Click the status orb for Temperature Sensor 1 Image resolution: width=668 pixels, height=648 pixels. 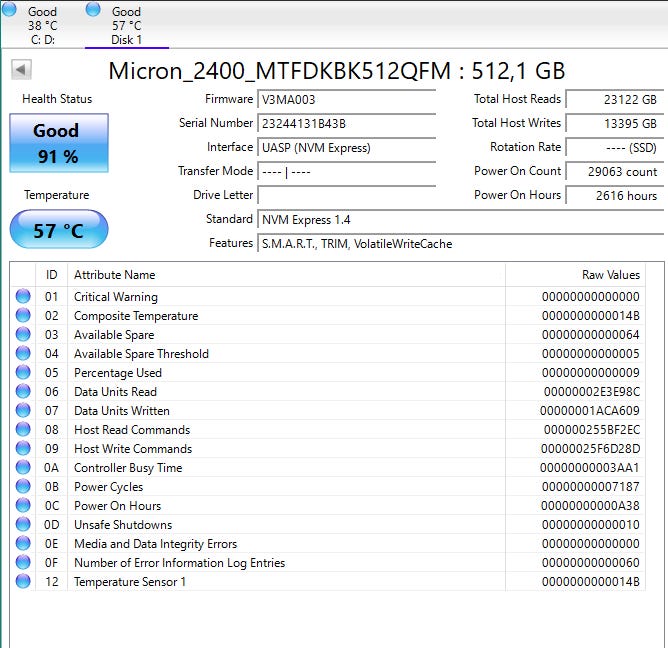tap(23, 582)
